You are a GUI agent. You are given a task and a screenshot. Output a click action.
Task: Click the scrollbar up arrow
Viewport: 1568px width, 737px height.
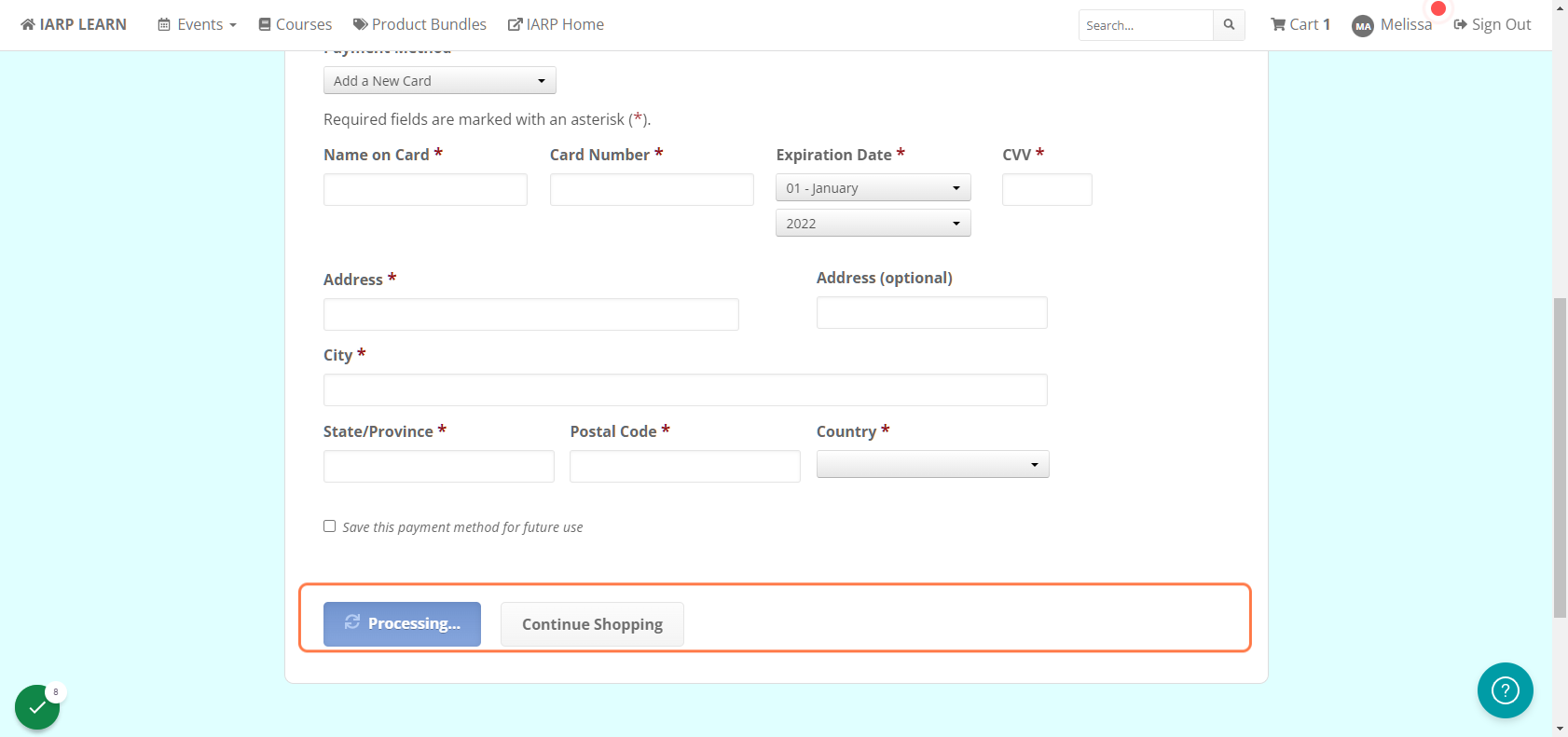(1560, 7)
